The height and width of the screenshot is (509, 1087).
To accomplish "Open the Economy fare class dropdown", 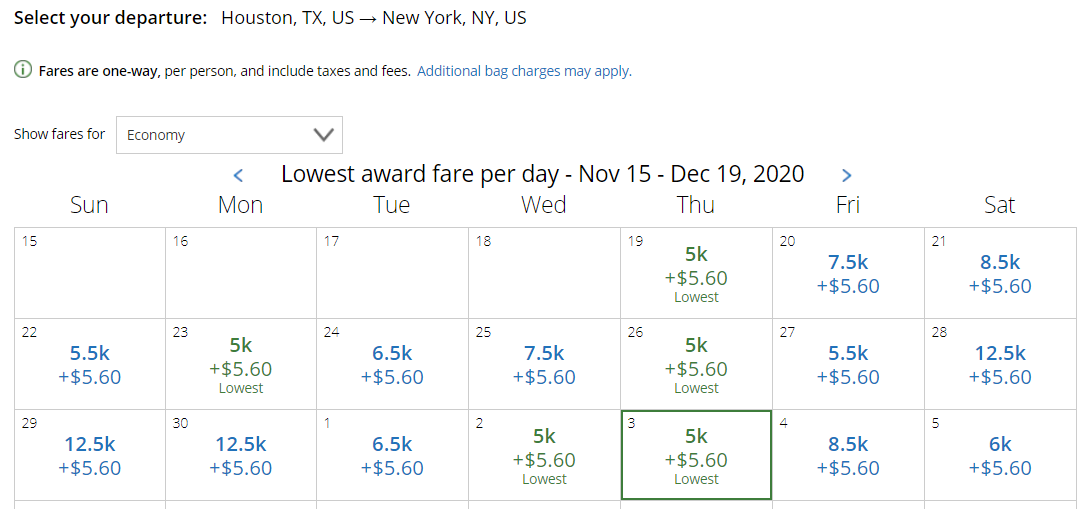I will [x=229, y=135].
